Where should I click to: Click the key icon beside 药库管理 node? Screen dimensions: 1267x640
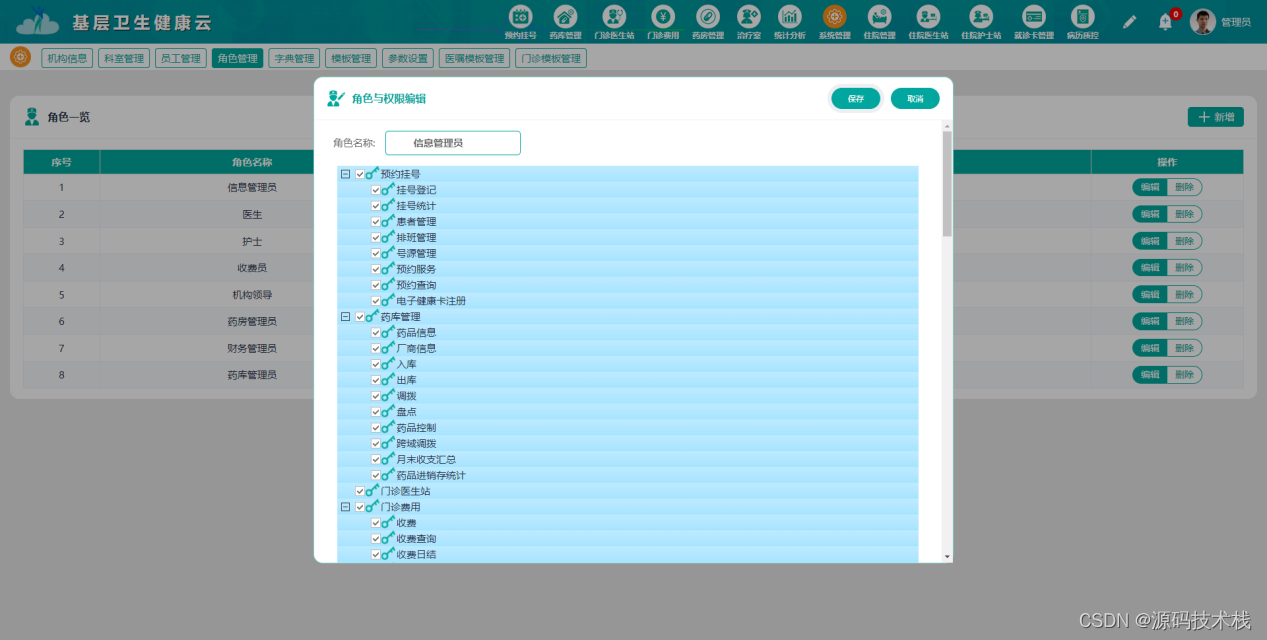pyautogui.click(x=372, y=316)
